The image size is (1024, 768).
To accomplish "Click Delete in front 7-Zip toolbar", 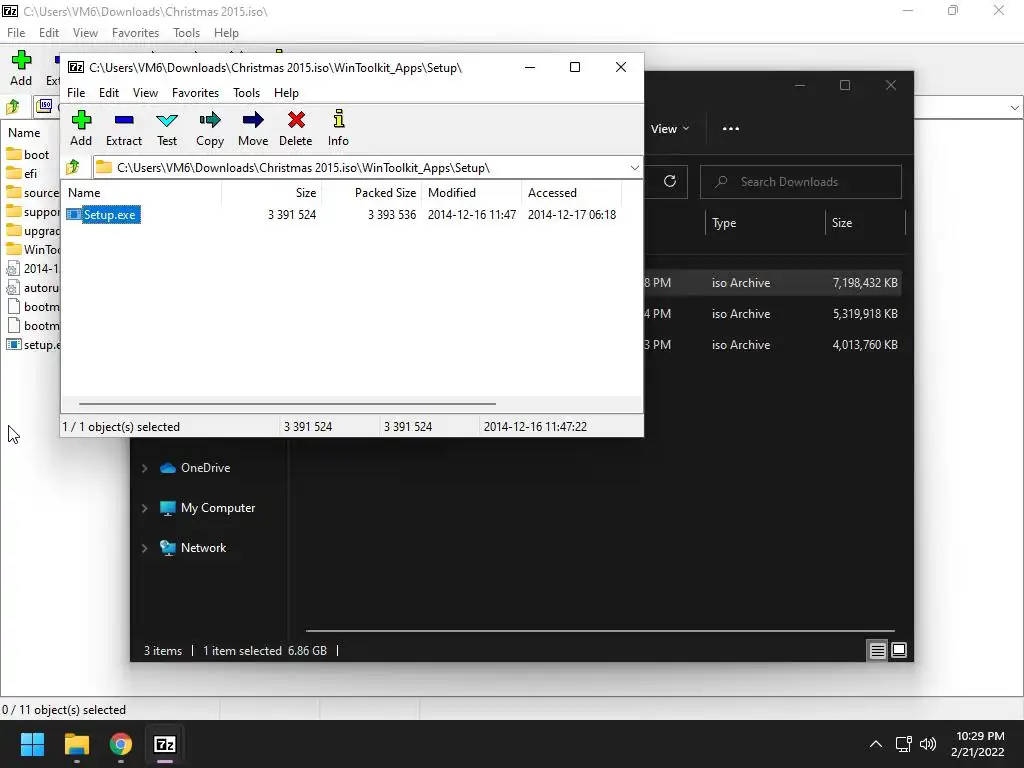I will click(296, 128).
